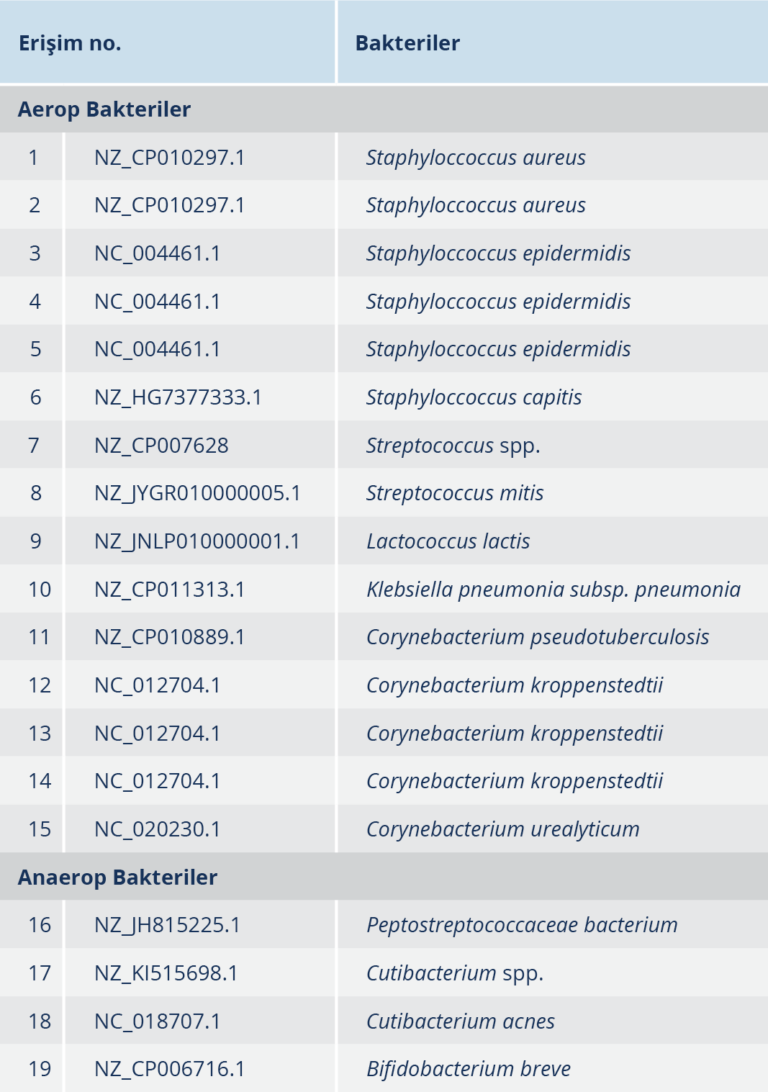
Task: Select "Klebsiella pneumonia subsp. pneumonia" cell
Action: pos(553,589)
